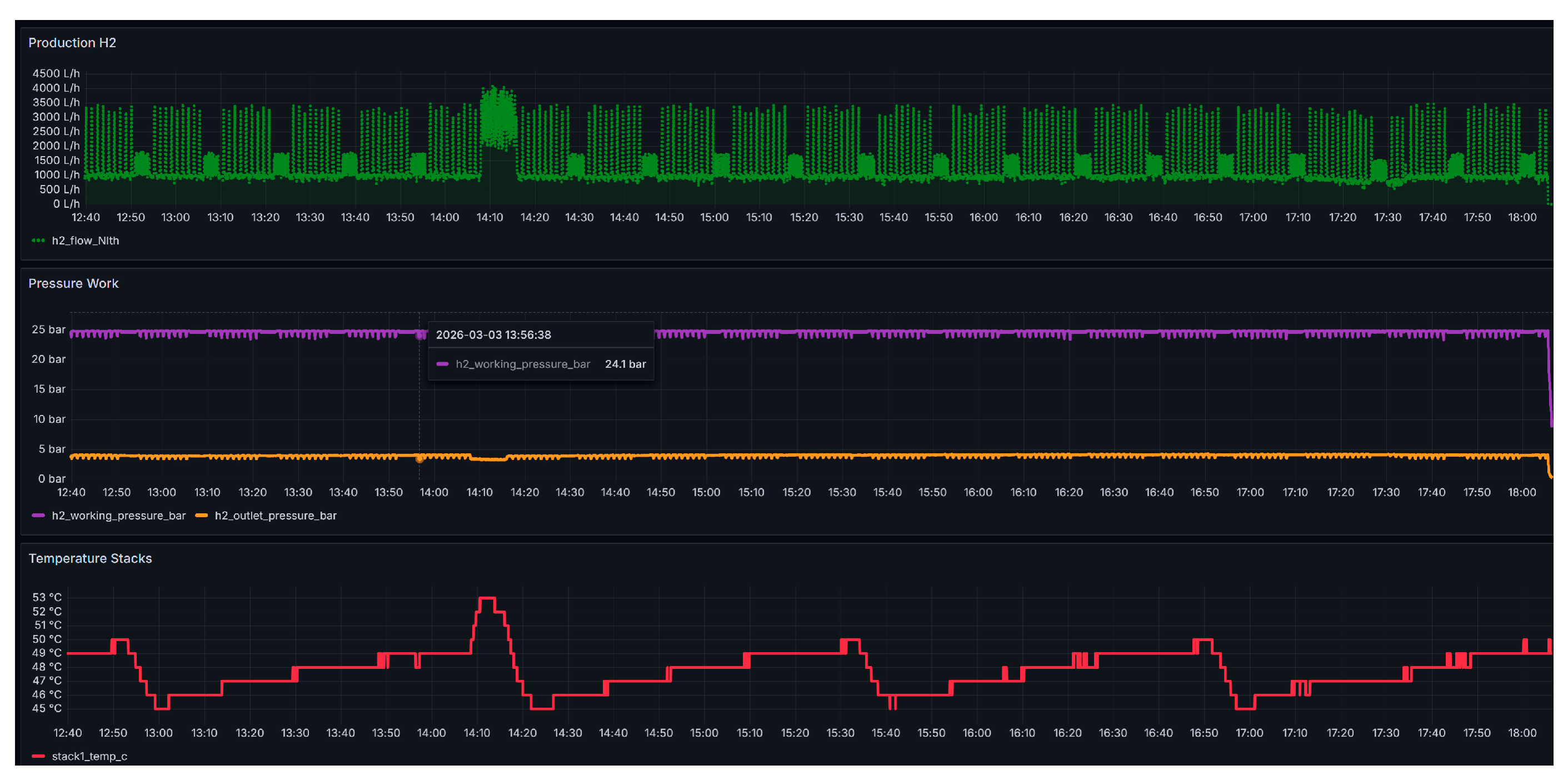Open the Temperature Stacks panel title
The height and width of the screenshot is (780, 1568).
90,558
